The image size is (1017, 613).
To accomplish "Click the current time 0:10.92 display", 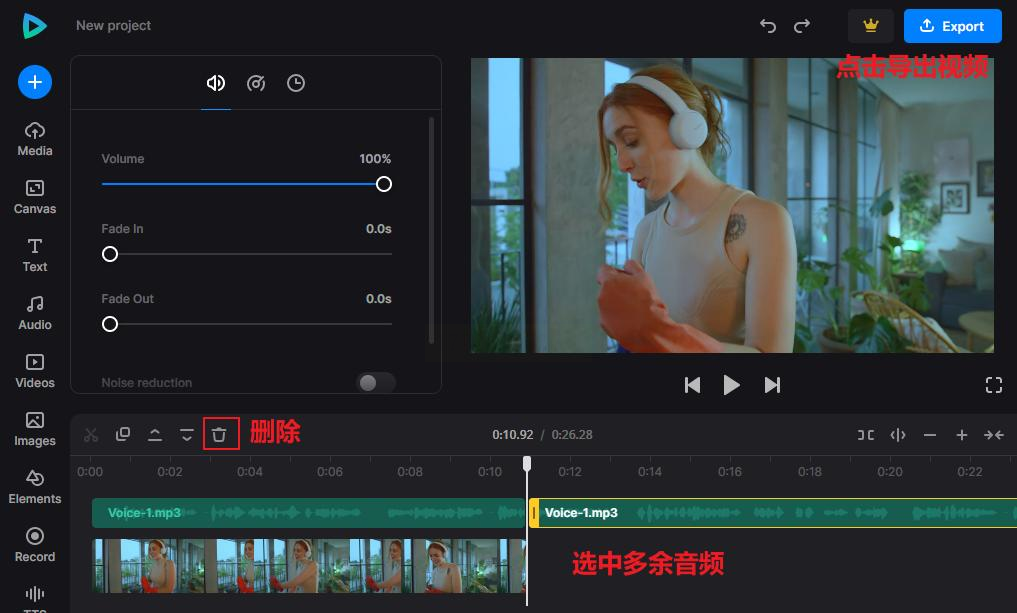I will tap(512, 435).
